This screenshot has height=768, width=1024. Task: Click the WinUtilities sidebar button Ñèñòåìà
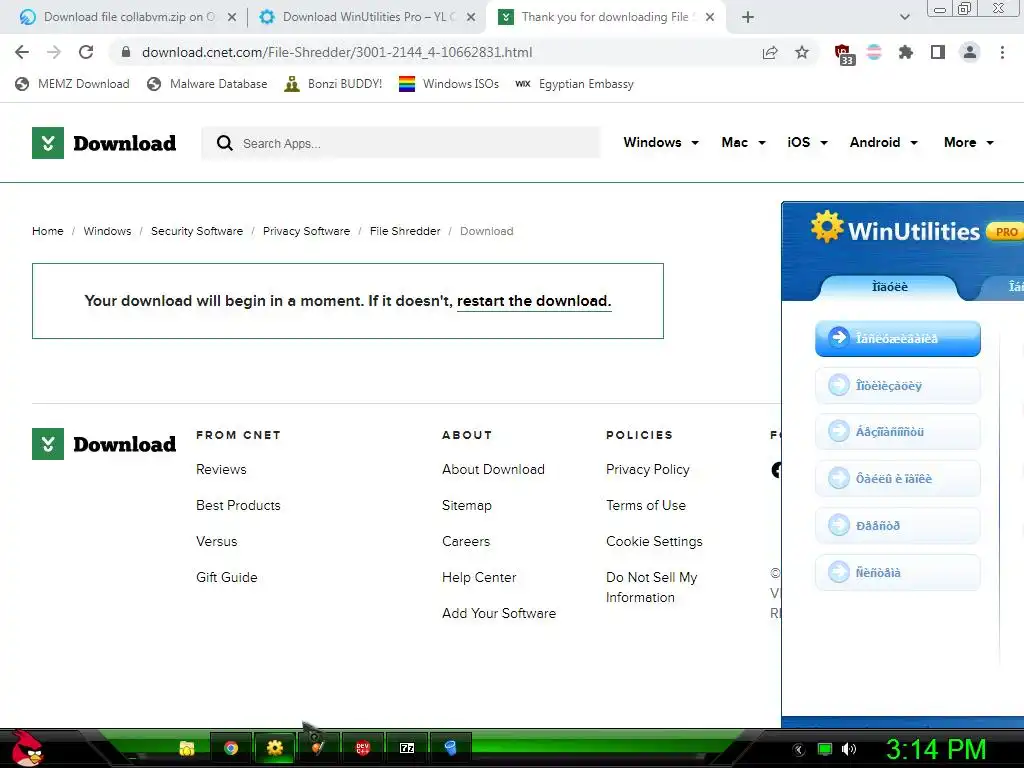(897, 573)
